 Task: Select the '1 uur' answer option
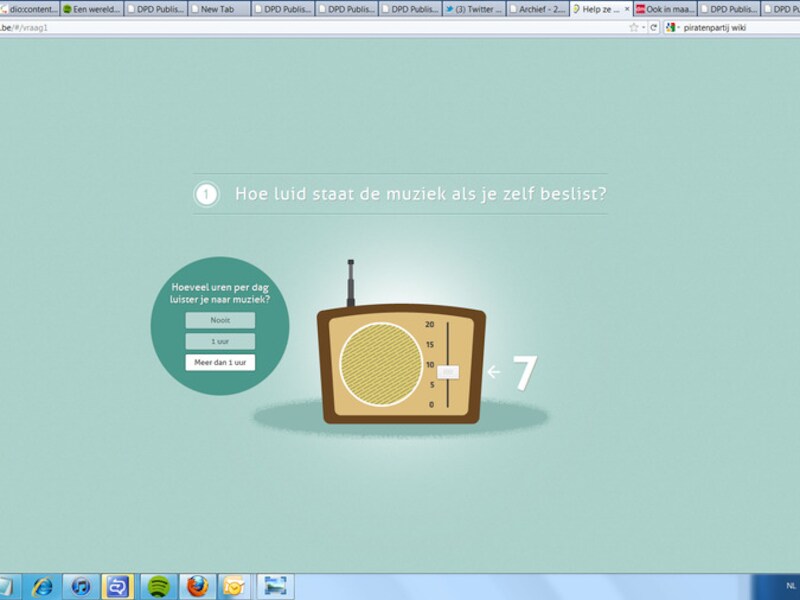point(220,341)
